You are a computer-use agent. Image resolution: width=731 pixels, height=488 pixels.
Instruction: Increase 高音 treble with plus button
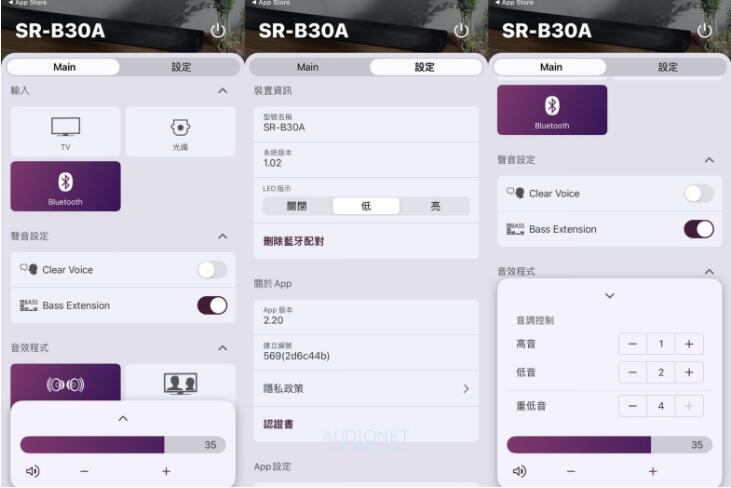point(689,344)
